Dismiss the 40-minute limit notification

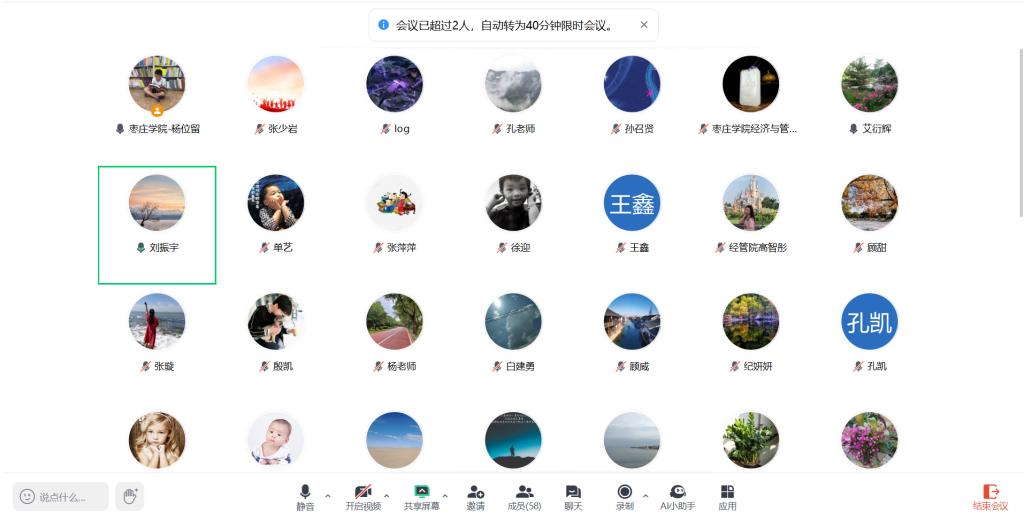coord(644,25)
